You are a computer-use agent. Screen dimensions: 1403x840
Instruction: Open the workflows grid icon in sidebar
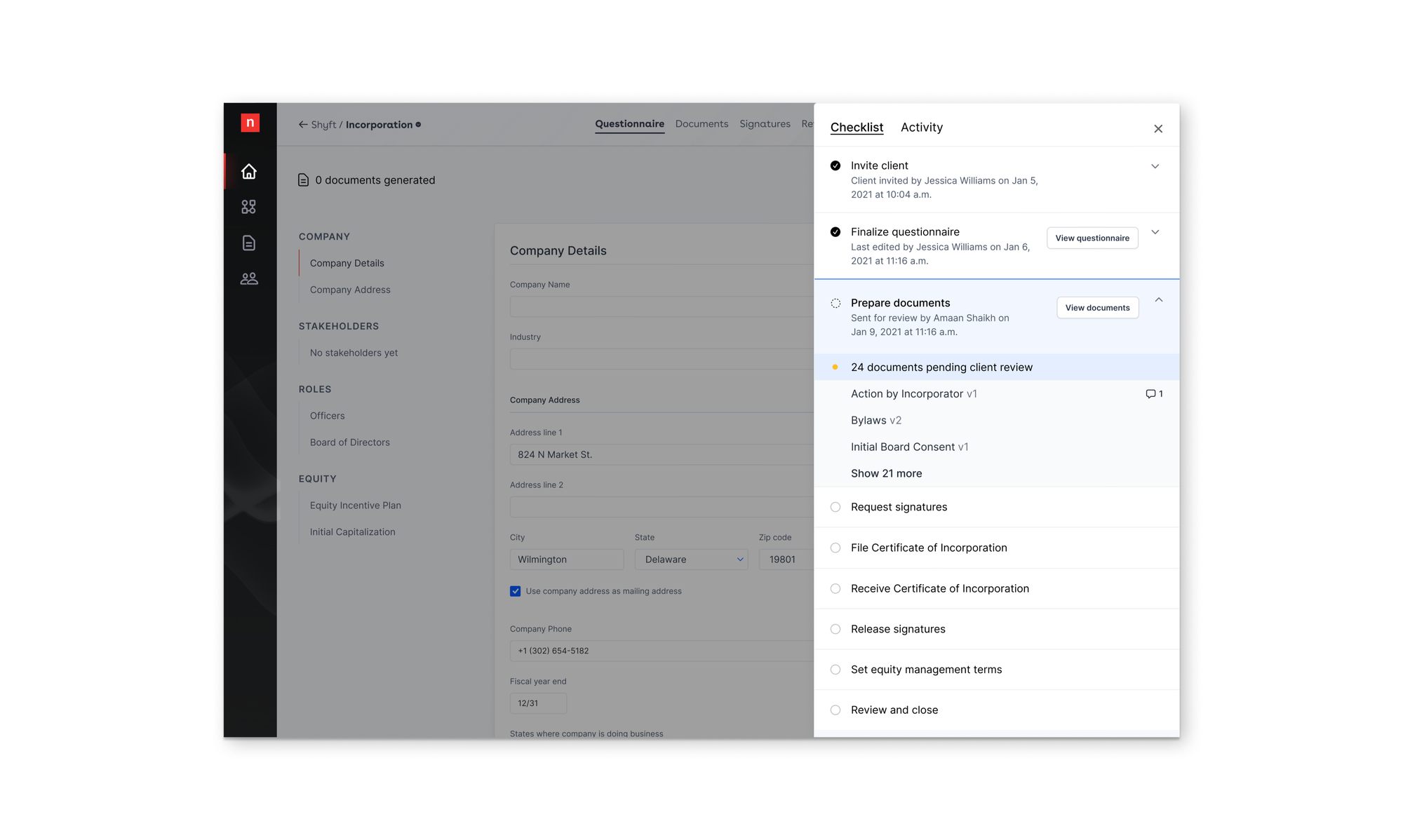[x=248, y=207]
